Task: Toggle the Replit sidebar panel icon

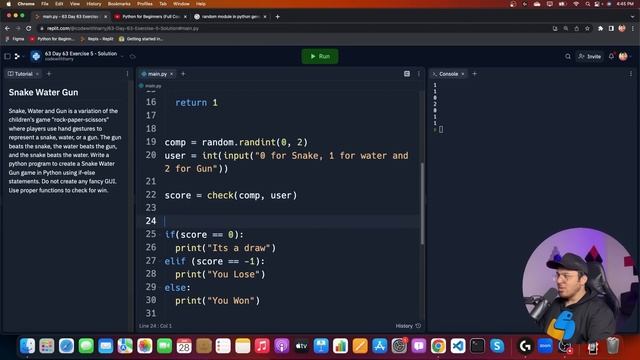Action: tap(7, 56)
